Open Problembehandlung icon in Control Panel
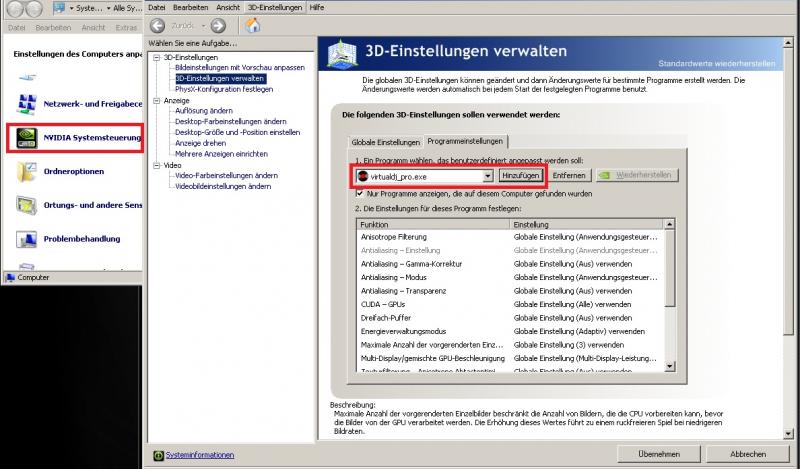 pyautogui.click(x=27, y=239)
